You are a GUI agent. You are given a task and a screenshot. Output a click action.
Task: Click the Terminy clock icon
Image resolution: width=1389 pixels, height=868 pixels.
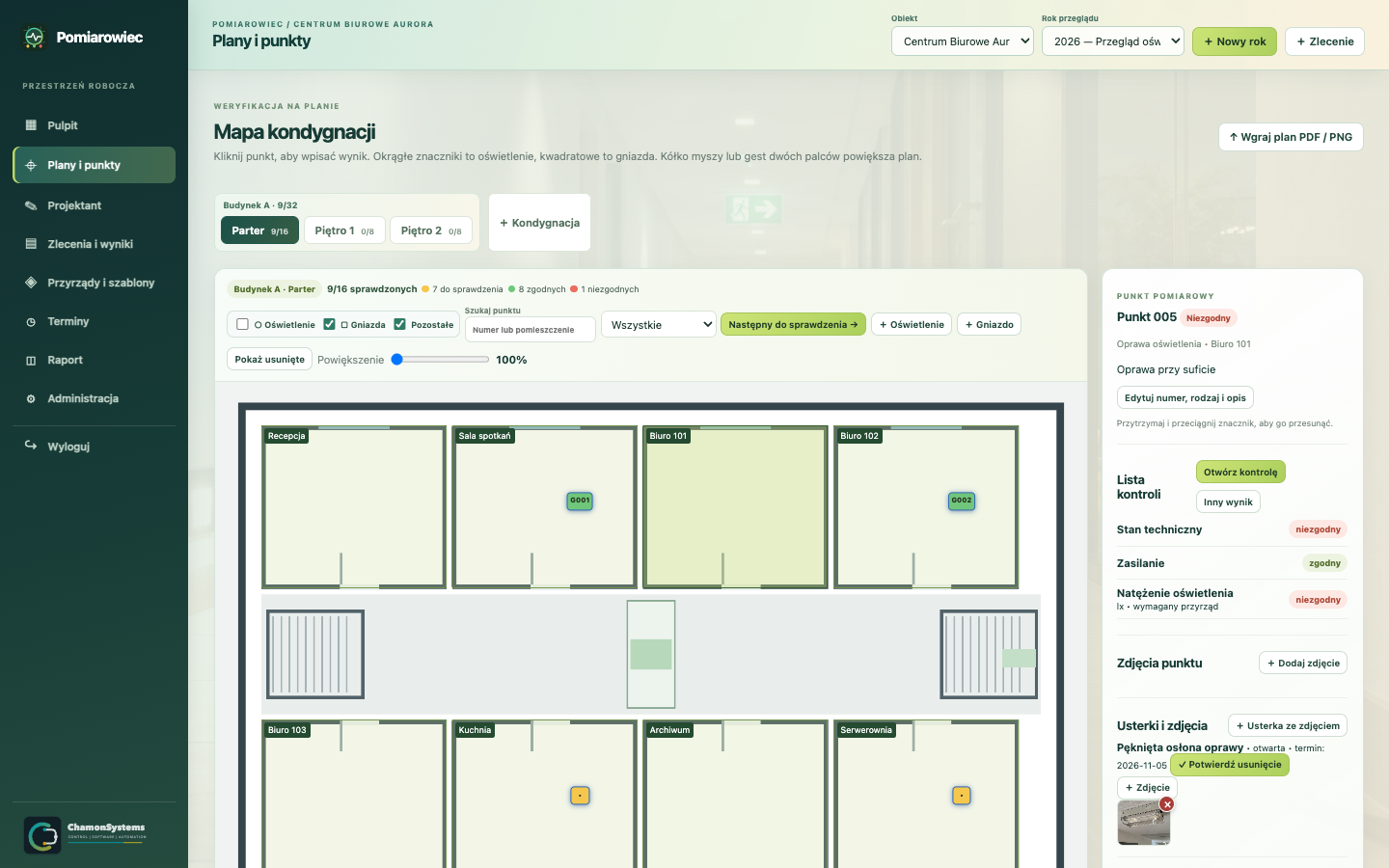point(31,321)
